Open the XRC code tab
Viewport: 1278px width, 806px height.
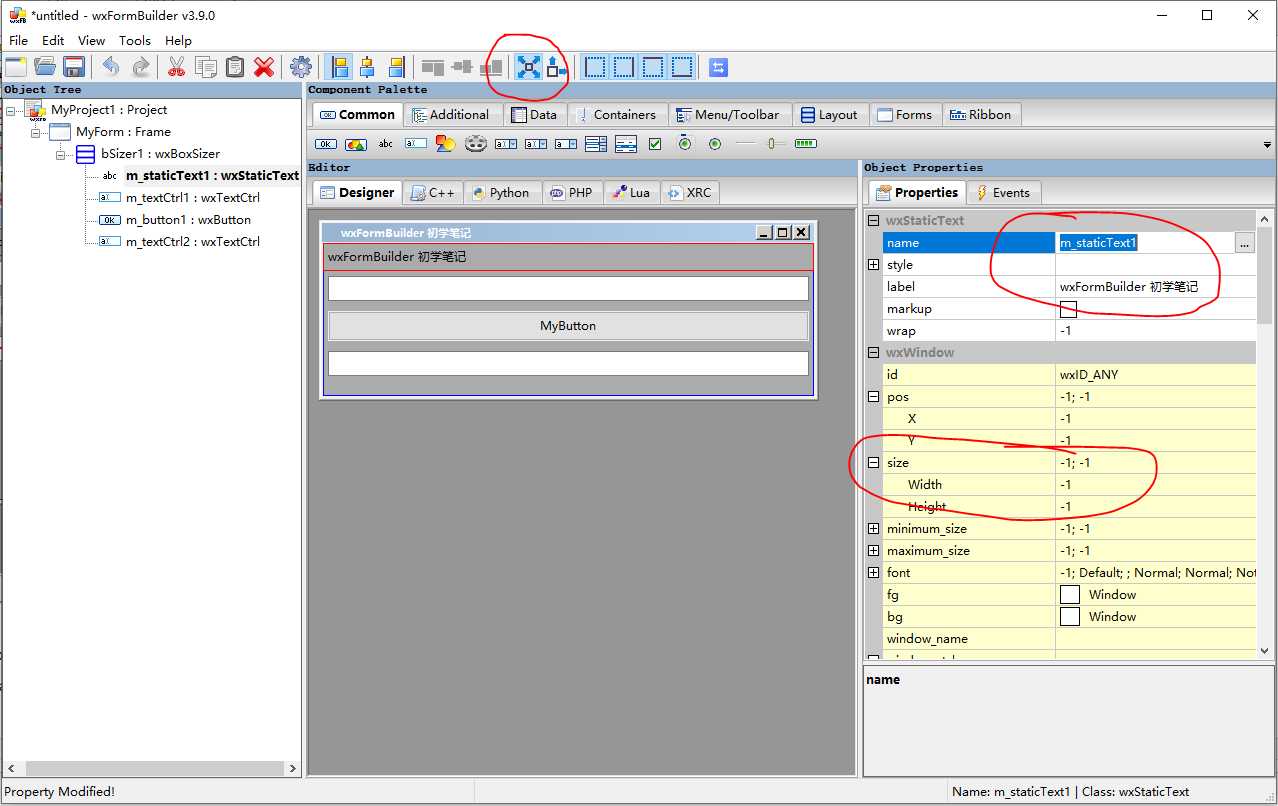pyautogui.click(x=690, y=193)
